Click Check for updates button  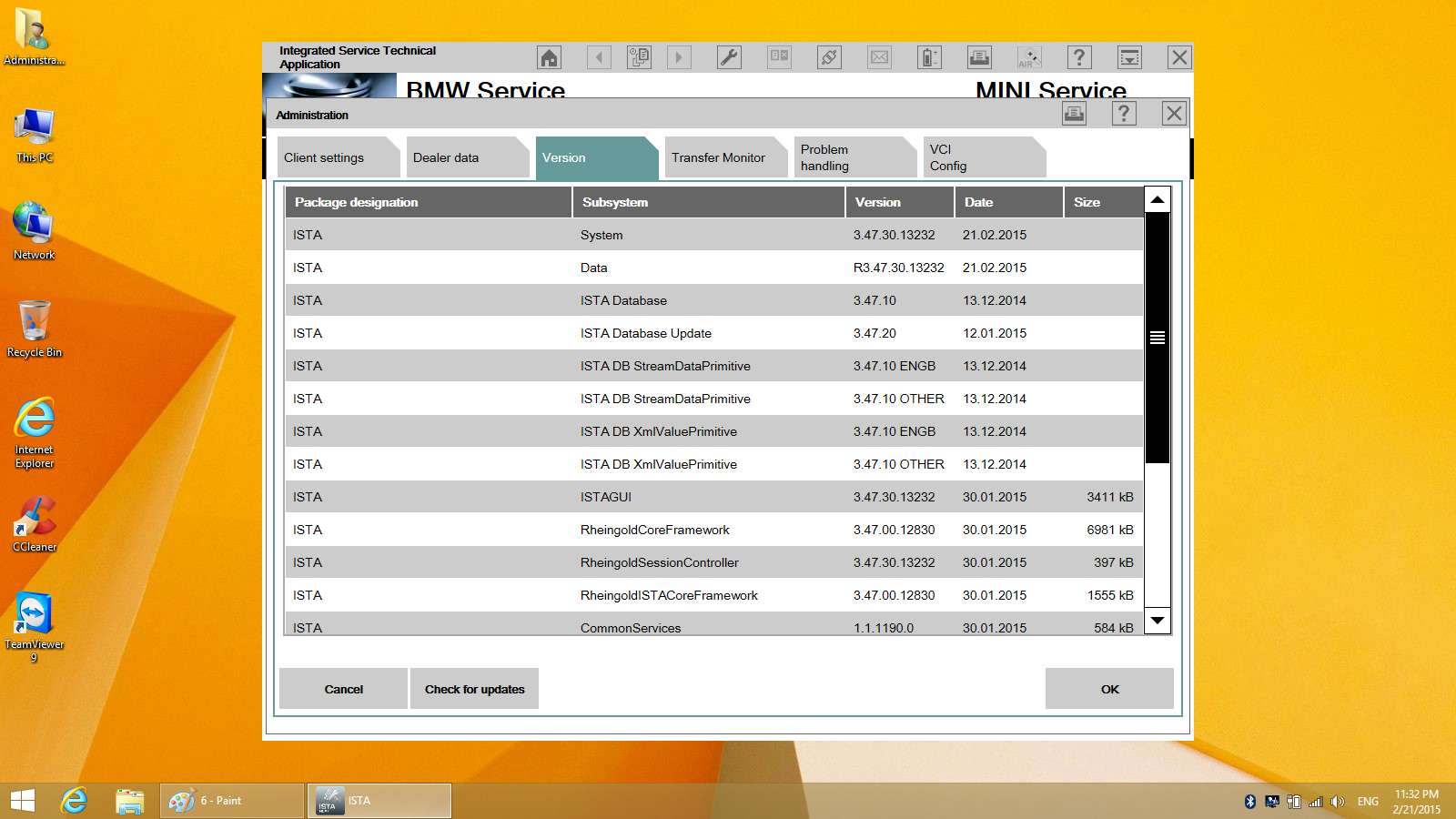(474, 689)
